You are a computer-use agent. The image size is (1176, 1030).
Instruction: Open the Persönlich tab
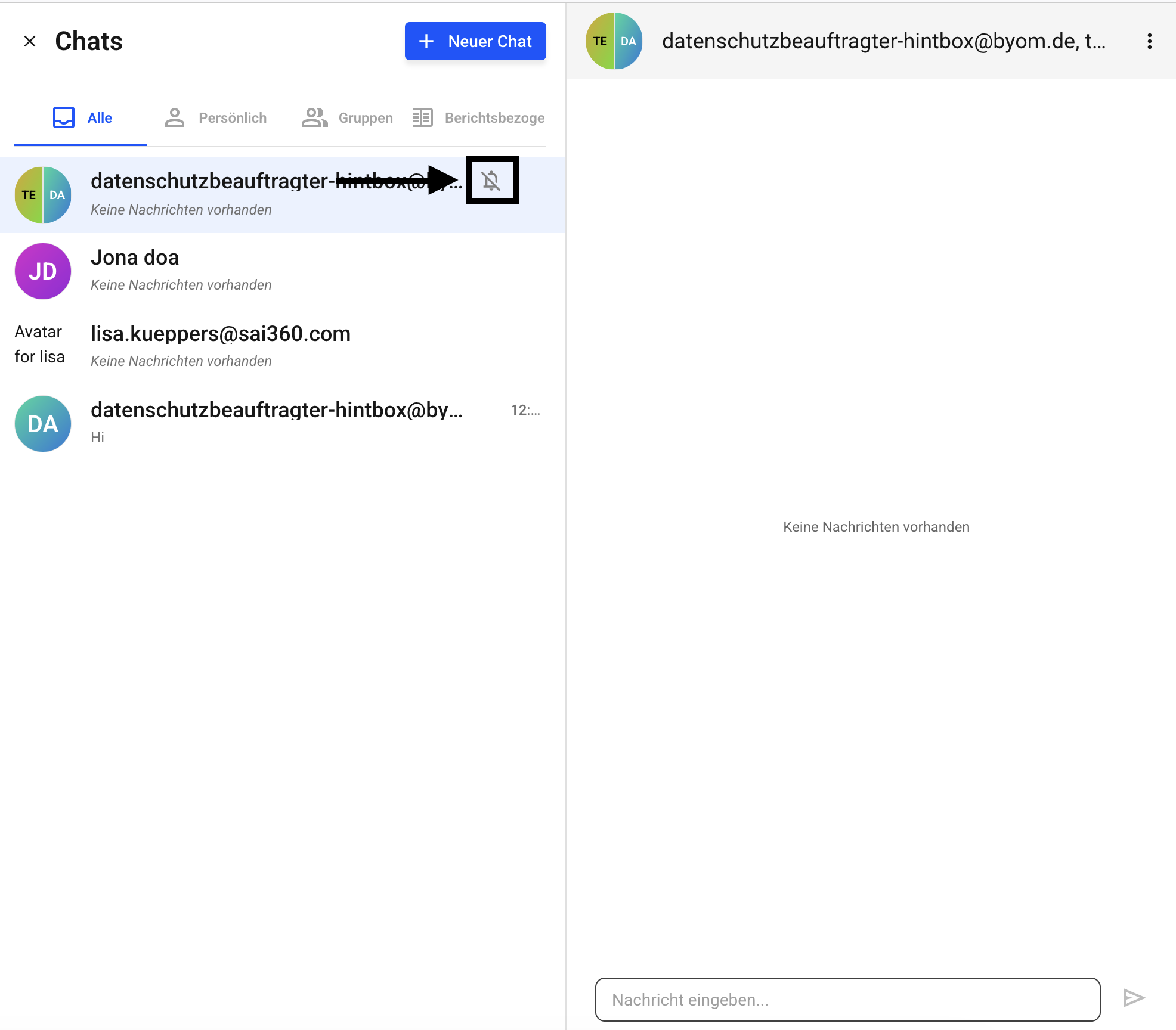click(x=216, y=118)
